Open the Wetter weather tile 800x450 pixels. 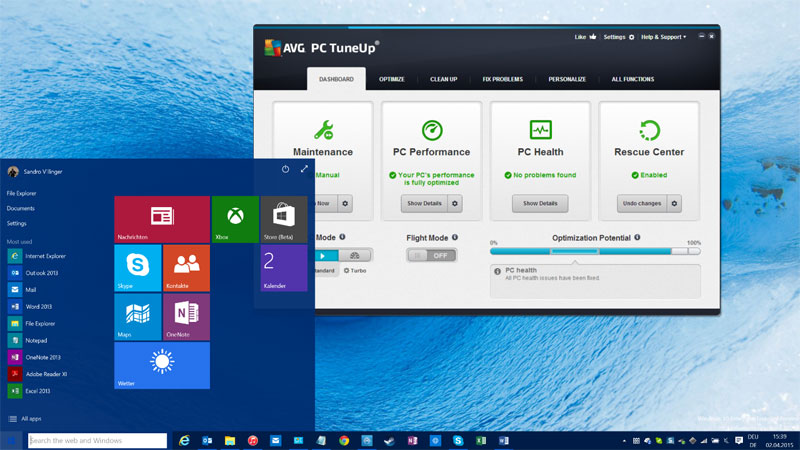click(x=162, y=365)
